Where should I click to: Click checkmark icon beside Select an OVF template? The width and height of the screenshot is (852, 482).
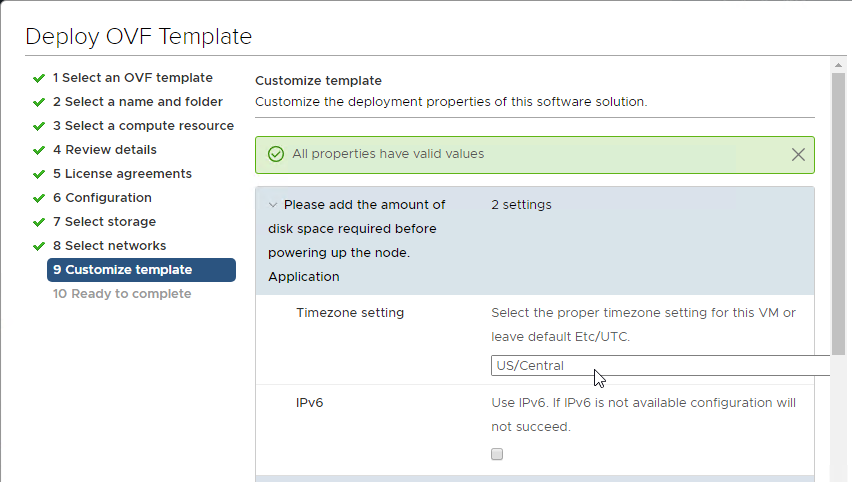click(39, 78)
